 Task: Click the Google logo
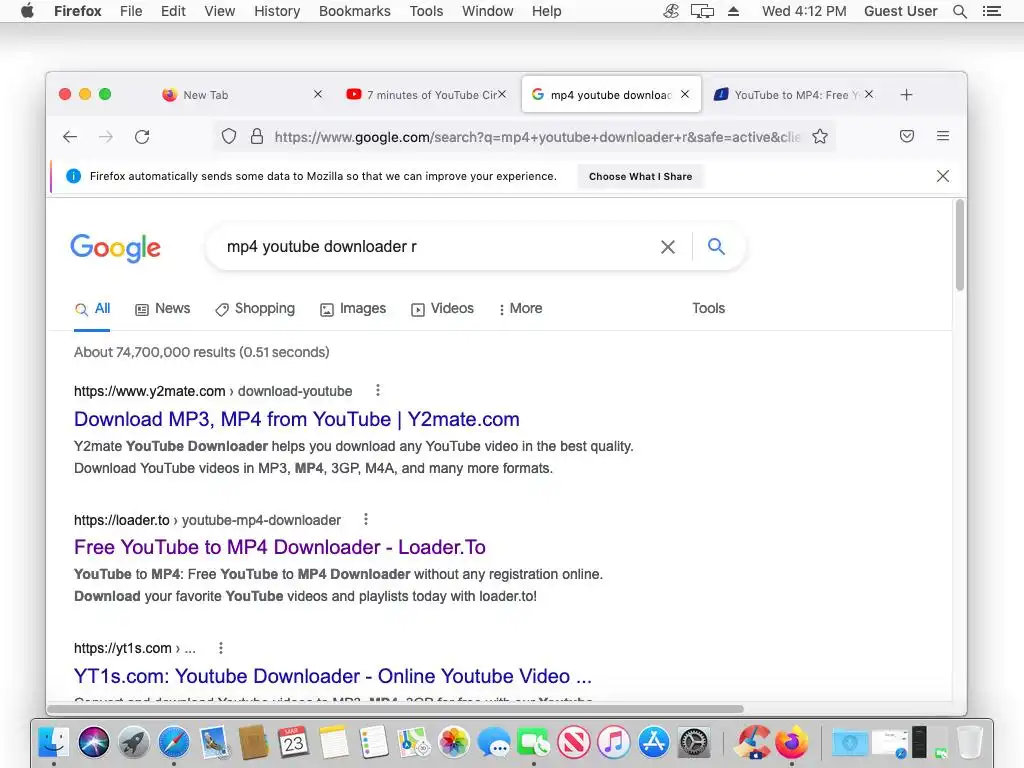point(116,248)
